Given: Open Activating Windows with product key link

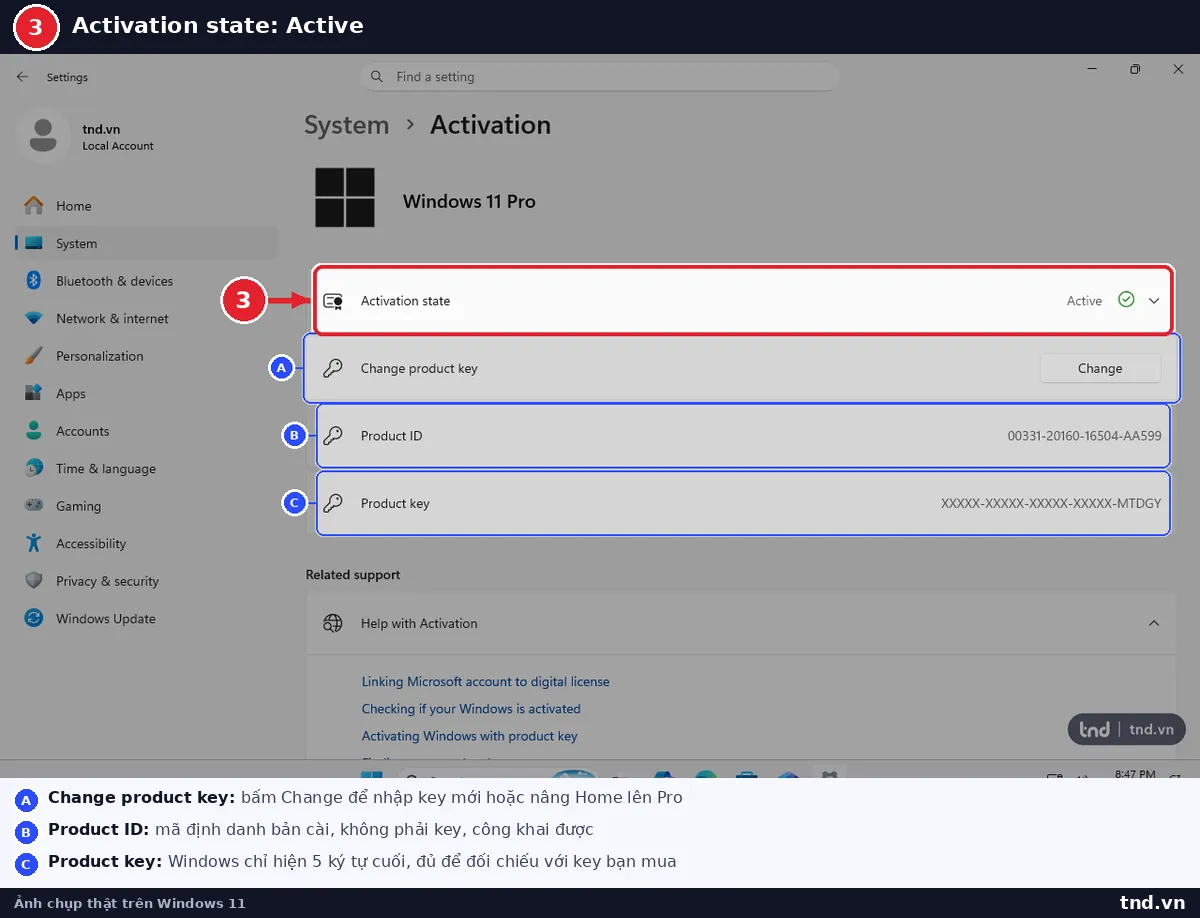Looking at the screenshot, I should tap(470, 736).
